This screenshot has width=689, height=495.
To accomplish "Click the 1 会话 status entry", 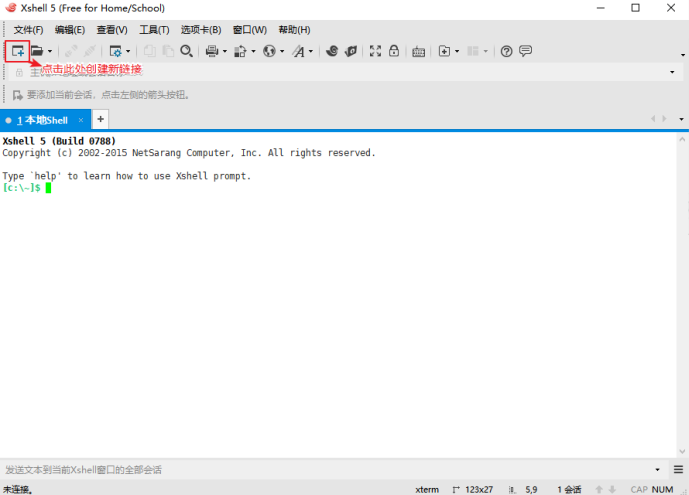I will coord(569,489).
